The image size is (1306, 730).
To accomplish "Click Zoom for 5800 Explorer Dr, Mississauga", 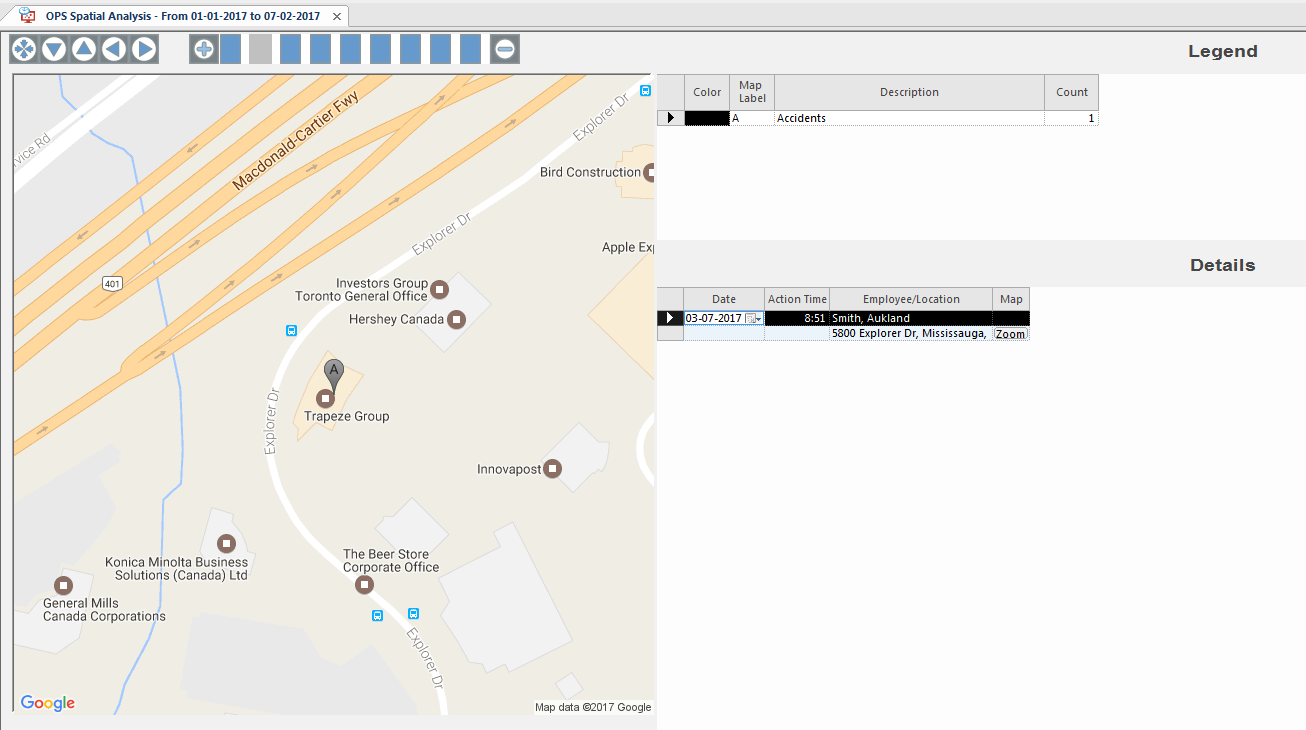I will 1010,333.
